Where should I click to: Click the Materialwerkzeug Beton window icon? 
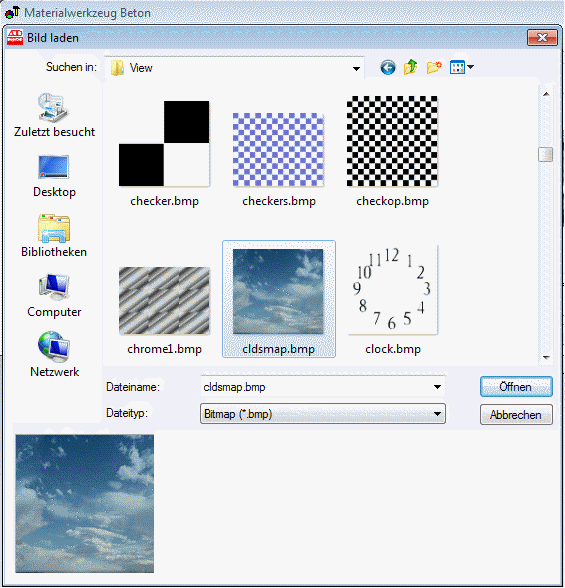tap(12, 12)
